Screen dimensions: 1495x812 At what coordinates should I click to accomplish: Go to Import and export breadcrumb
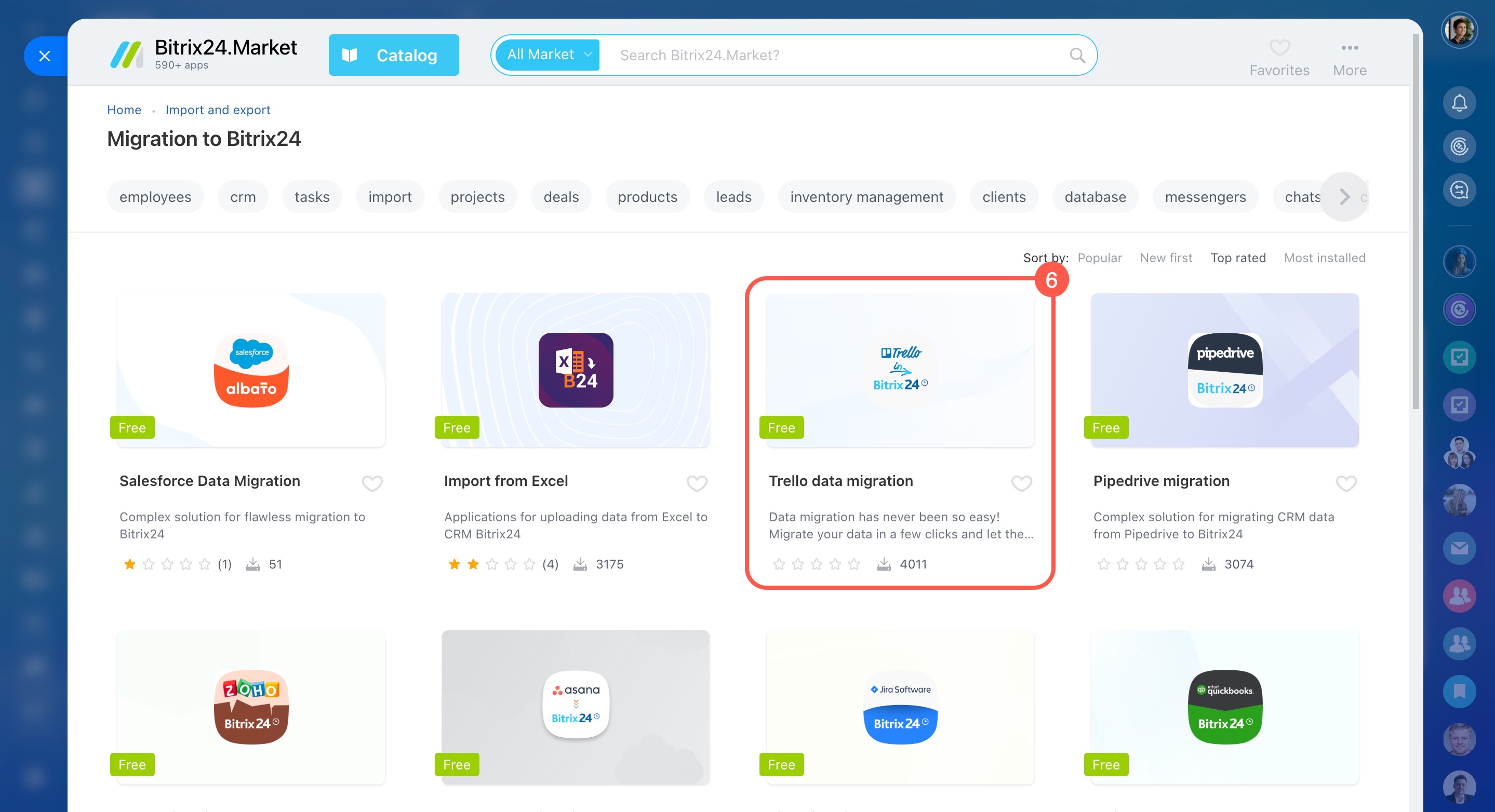[x=218, y=110]
